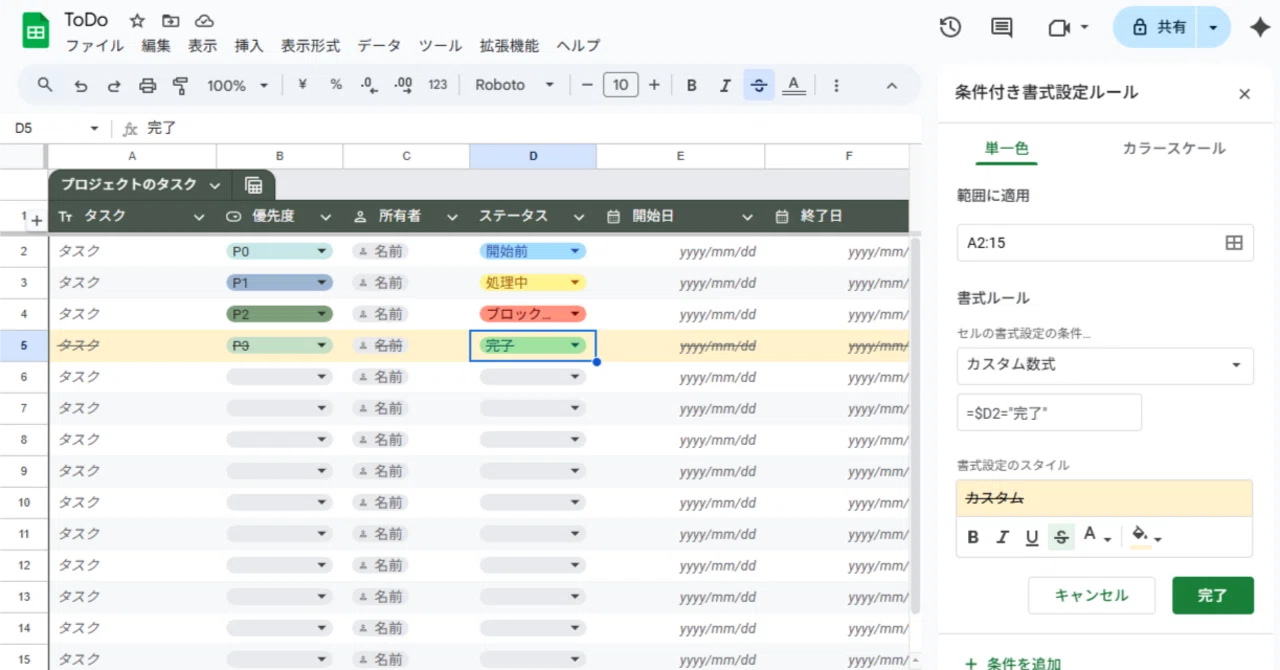Click the search magnifier in toolbar

44,85
